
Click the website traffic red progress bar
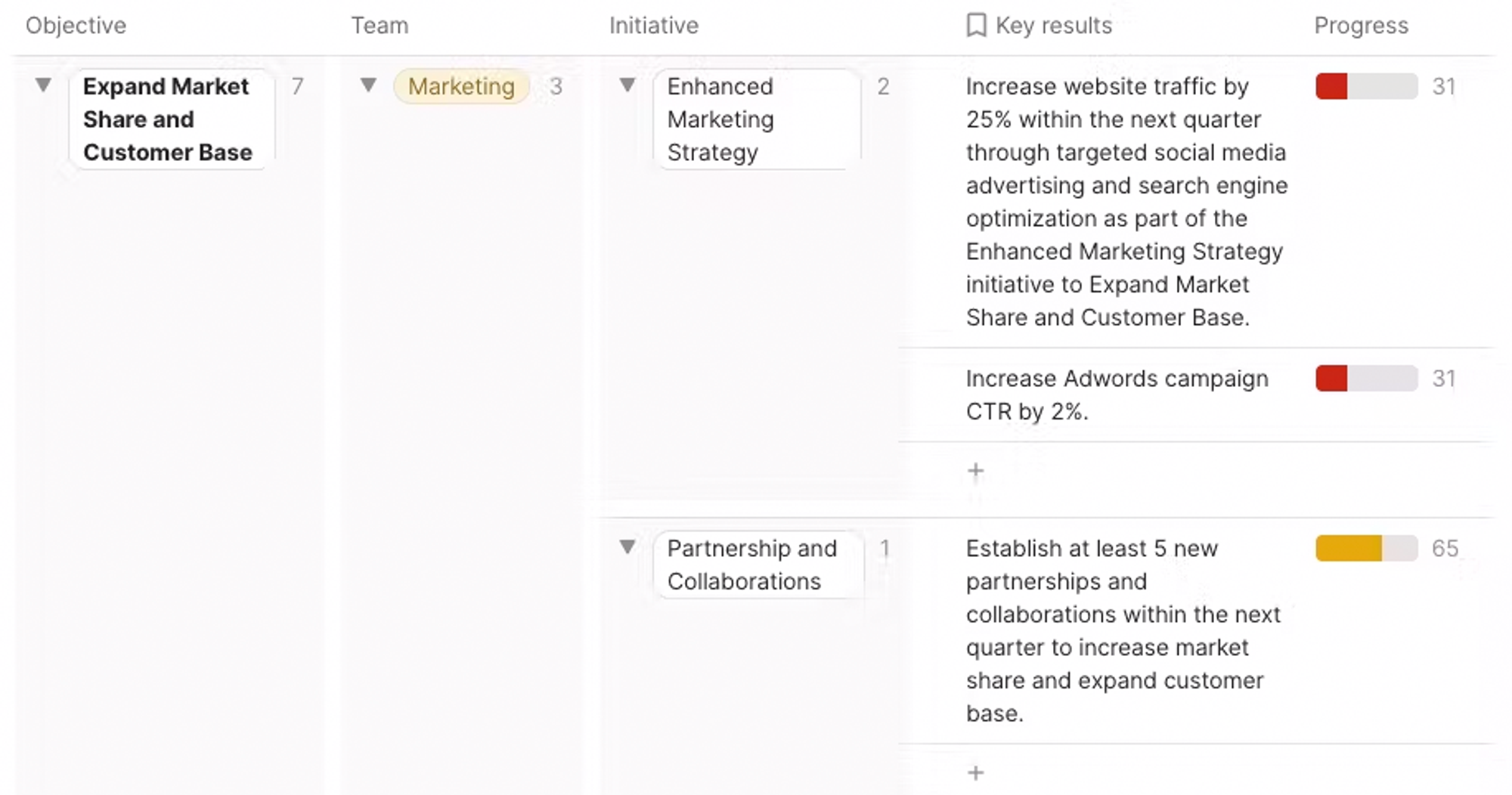[x=1366, y=86]
